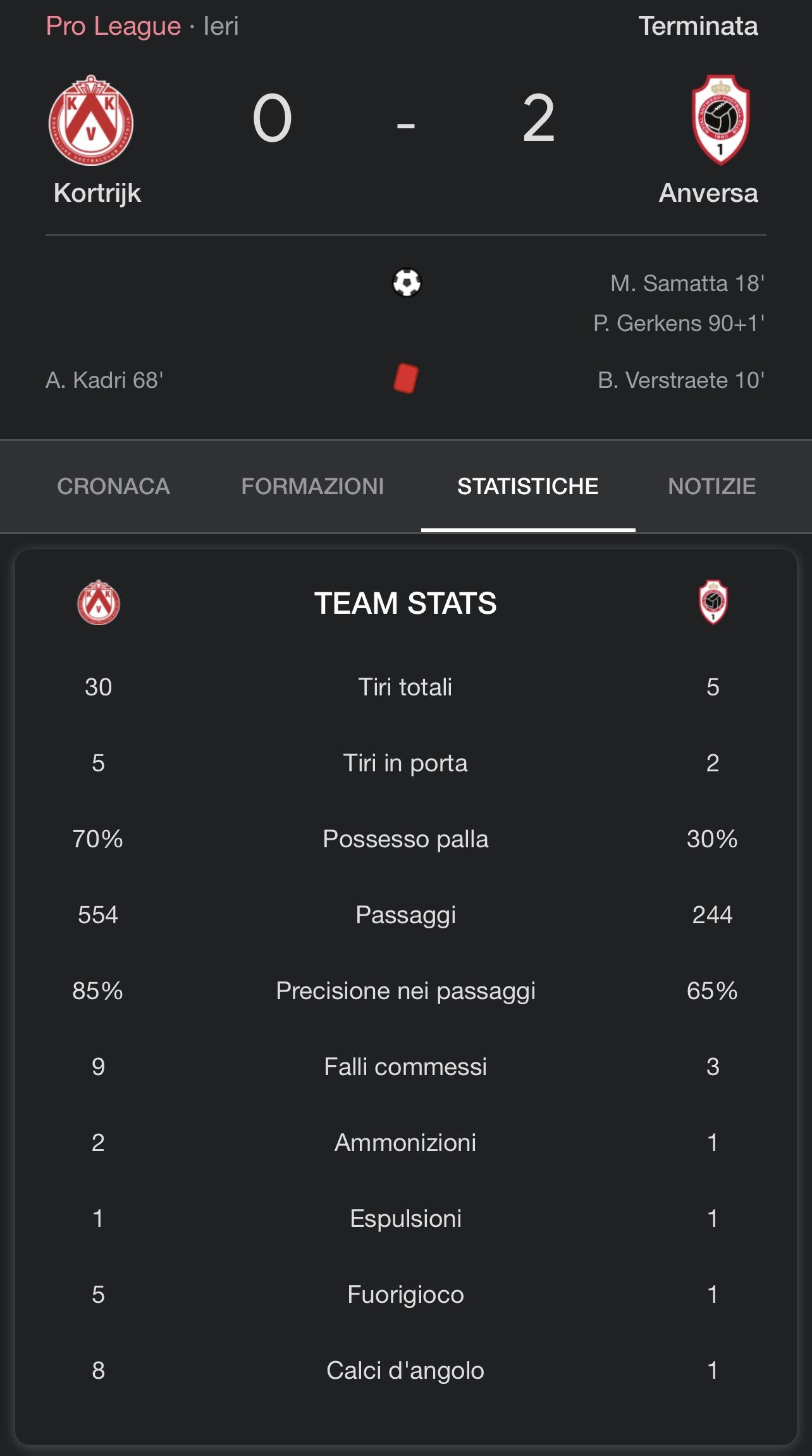Click the Anversa team name
The width and height of the screenshot is (812, 1456).
[x=708, y=192]
